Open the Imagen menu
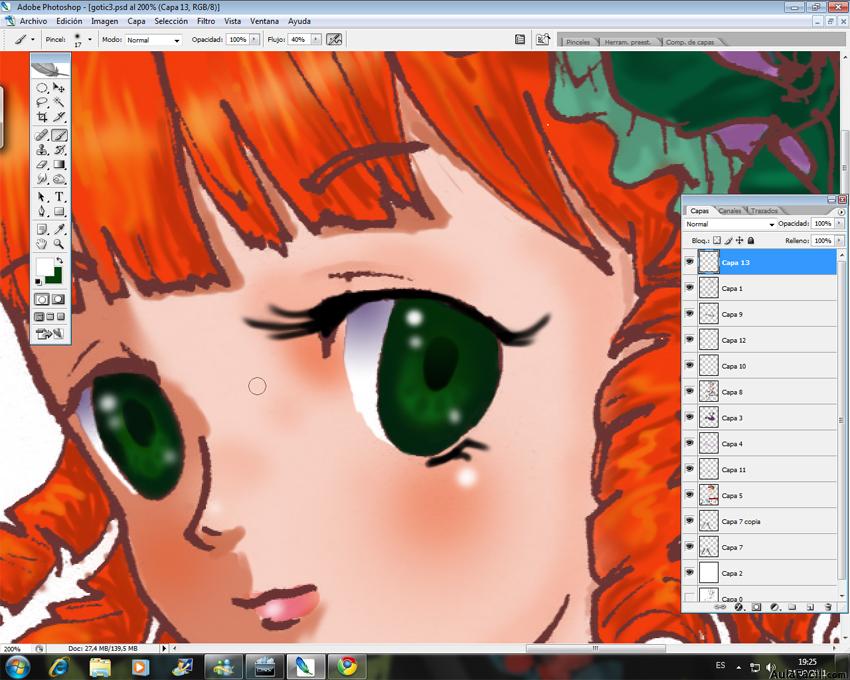 point(105,21)
